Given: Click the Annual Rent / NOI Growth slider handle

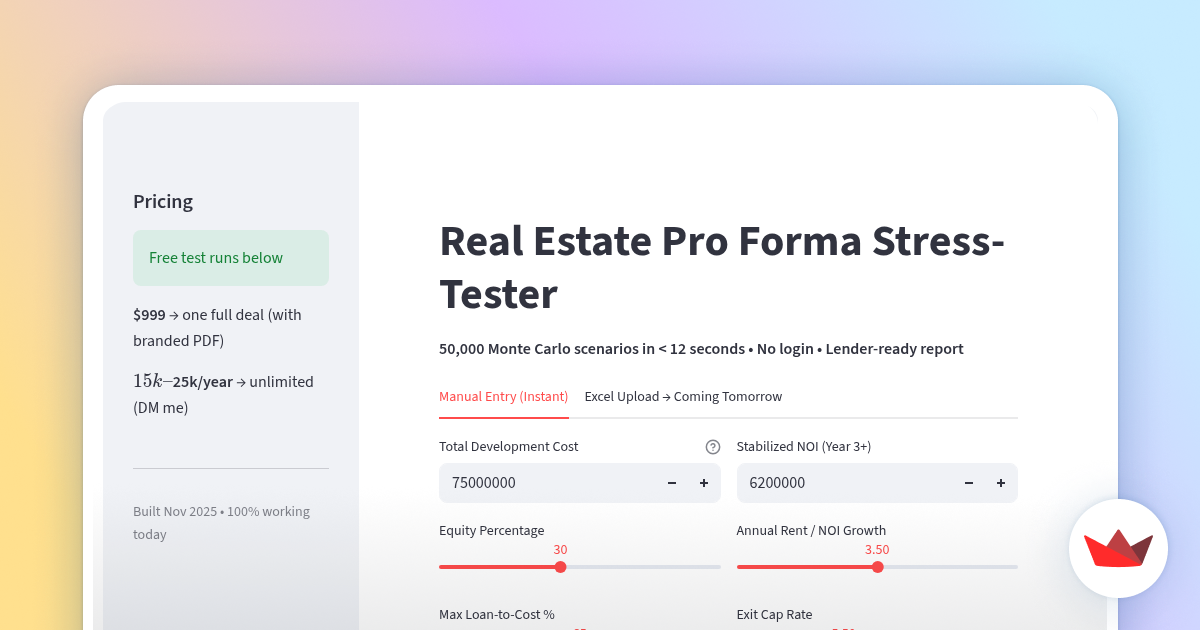Looking at the screenshot, I should pyautogui.click(x=877, y=566).
